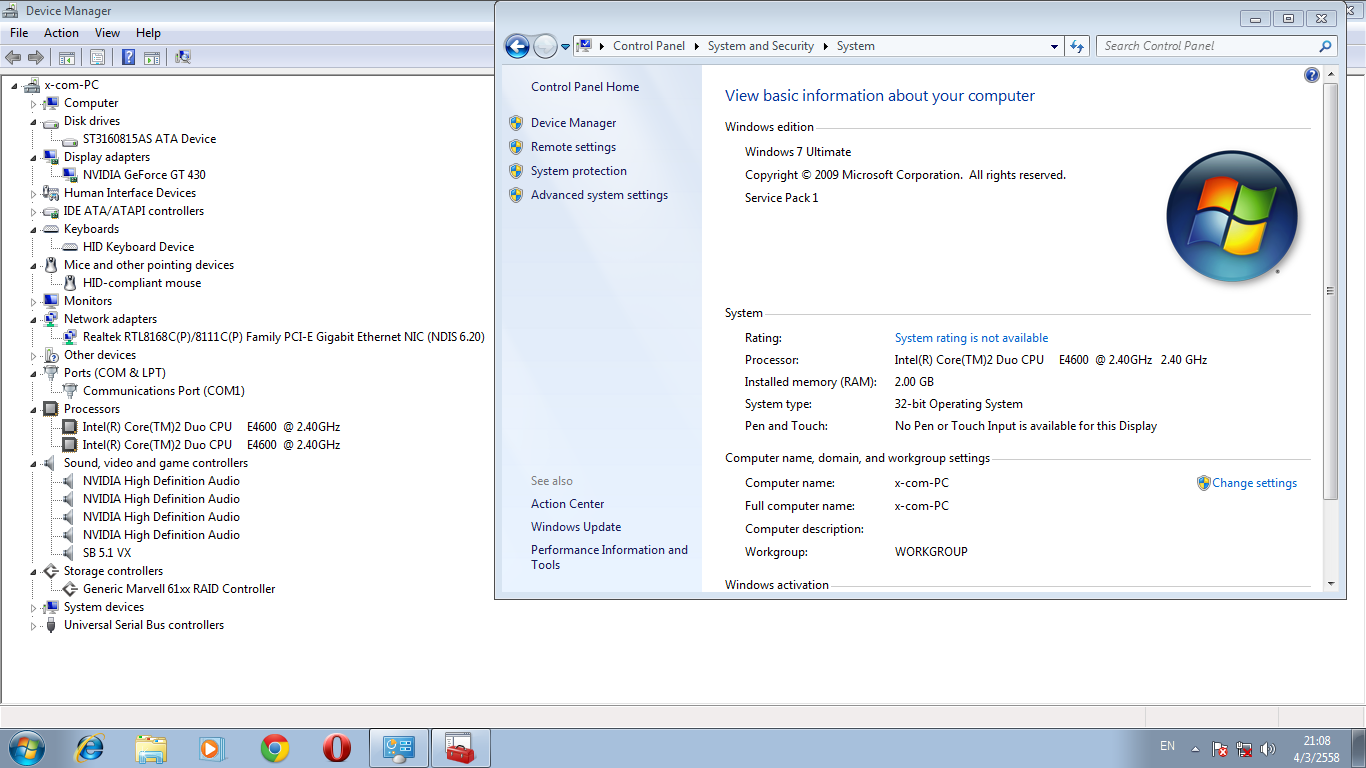Image resolution: width=1366 pixels, height=768 pixels.
Task: Click the help icon in the System window
Action: [1312, 75]
